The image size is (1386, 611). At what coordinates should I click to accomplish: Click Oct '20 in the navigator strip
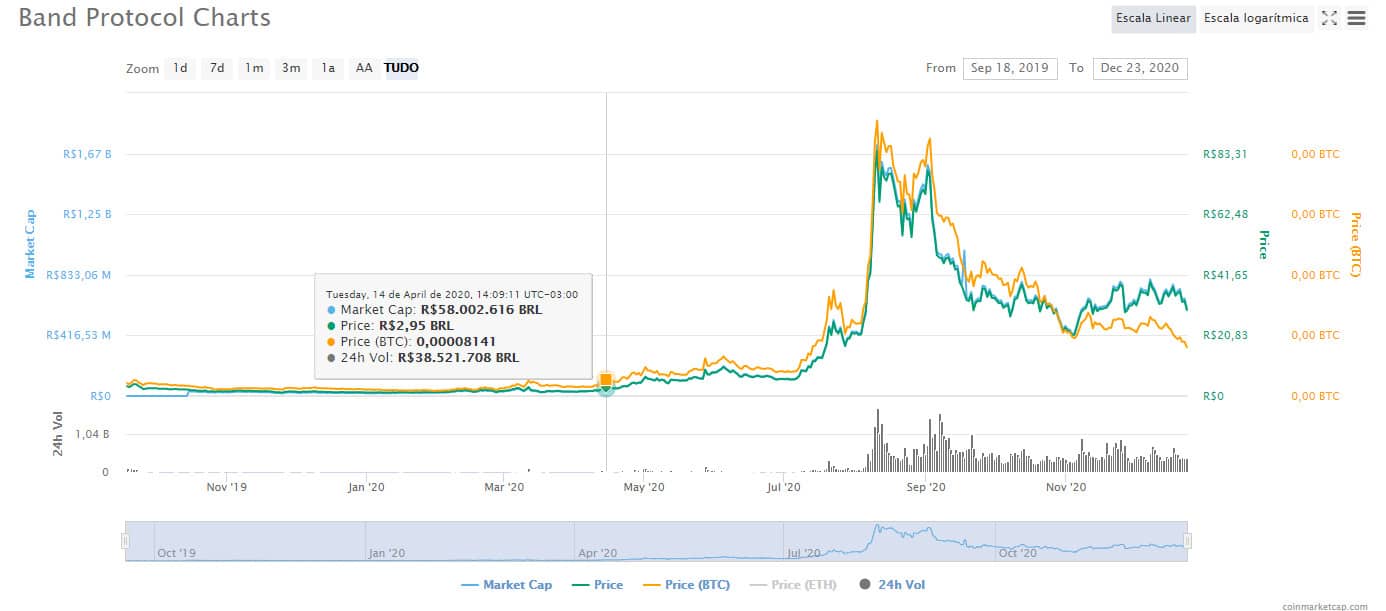(x=1018, y=553)
